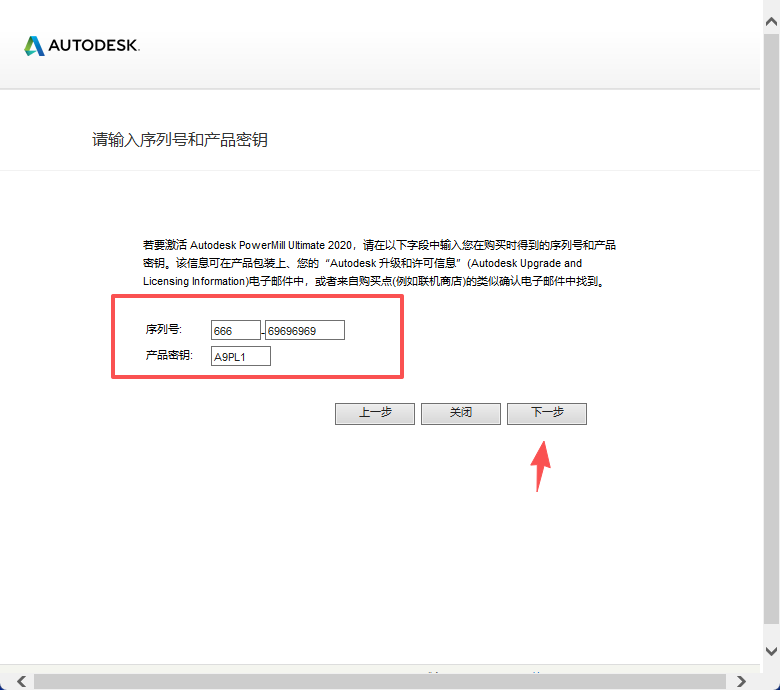
Task: Click the horizontal scrollbar left arrow
Action: pyautogui.click(x=21, y=681)
